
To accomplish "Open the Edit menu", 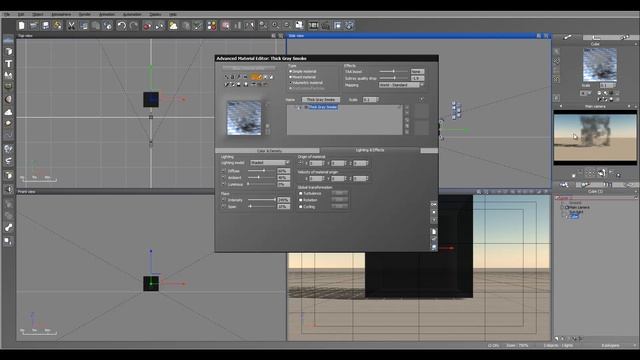I will 21,14.
